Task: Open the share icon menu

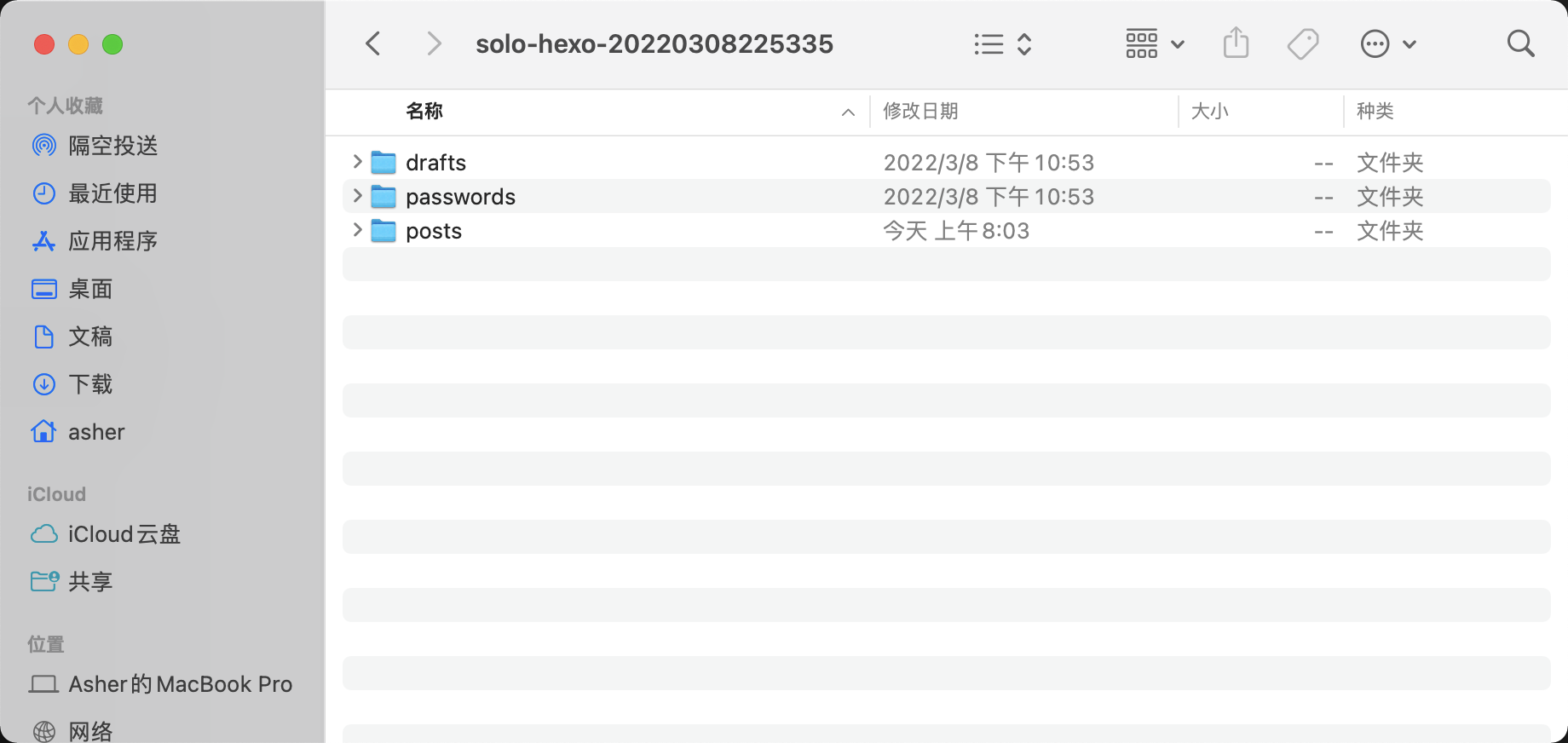Action: pos(1236,43)
